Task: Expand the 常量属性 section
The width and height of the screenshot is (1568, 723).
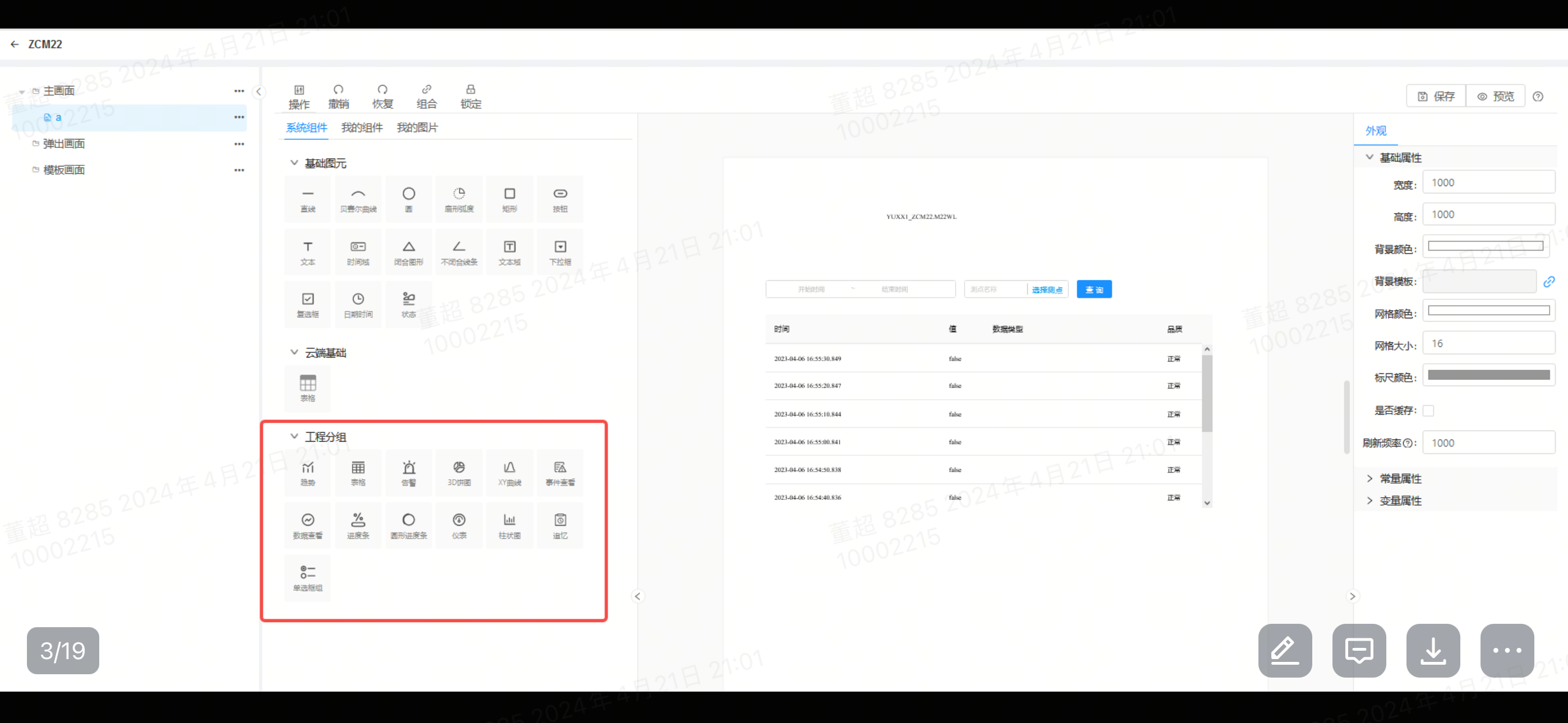Action: pyautogui.click(x=1369, y=478)
